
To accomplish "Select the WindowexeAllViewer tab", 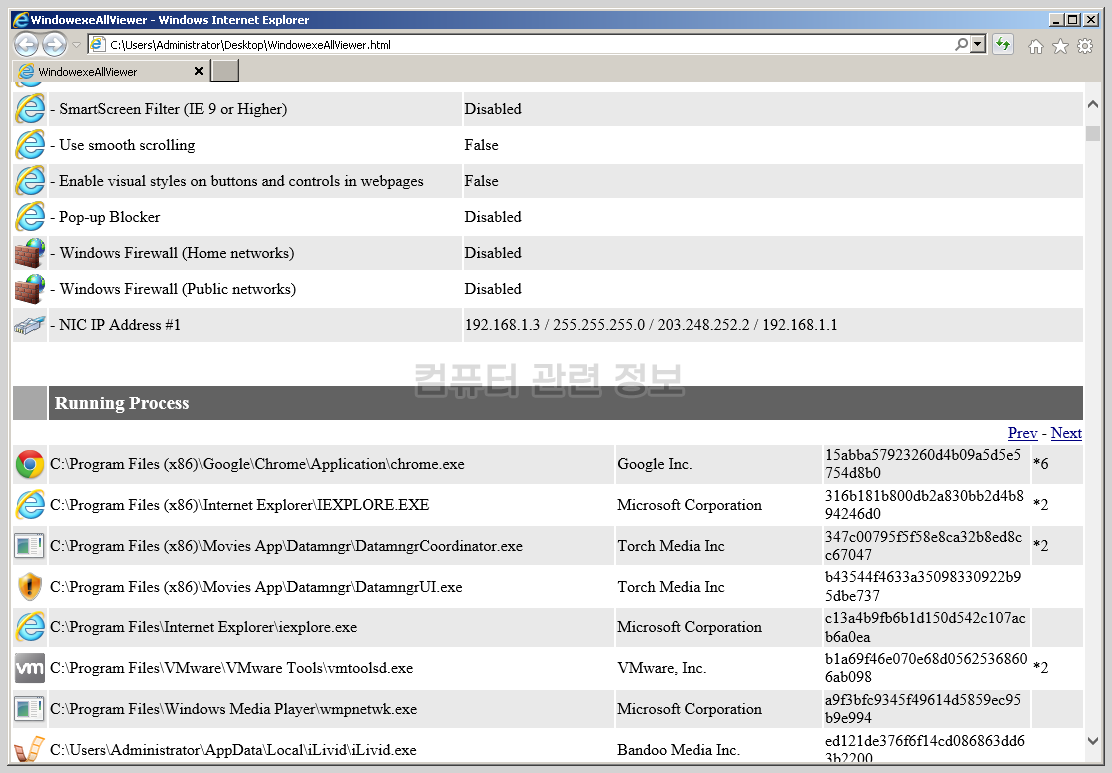I will 111,71.
